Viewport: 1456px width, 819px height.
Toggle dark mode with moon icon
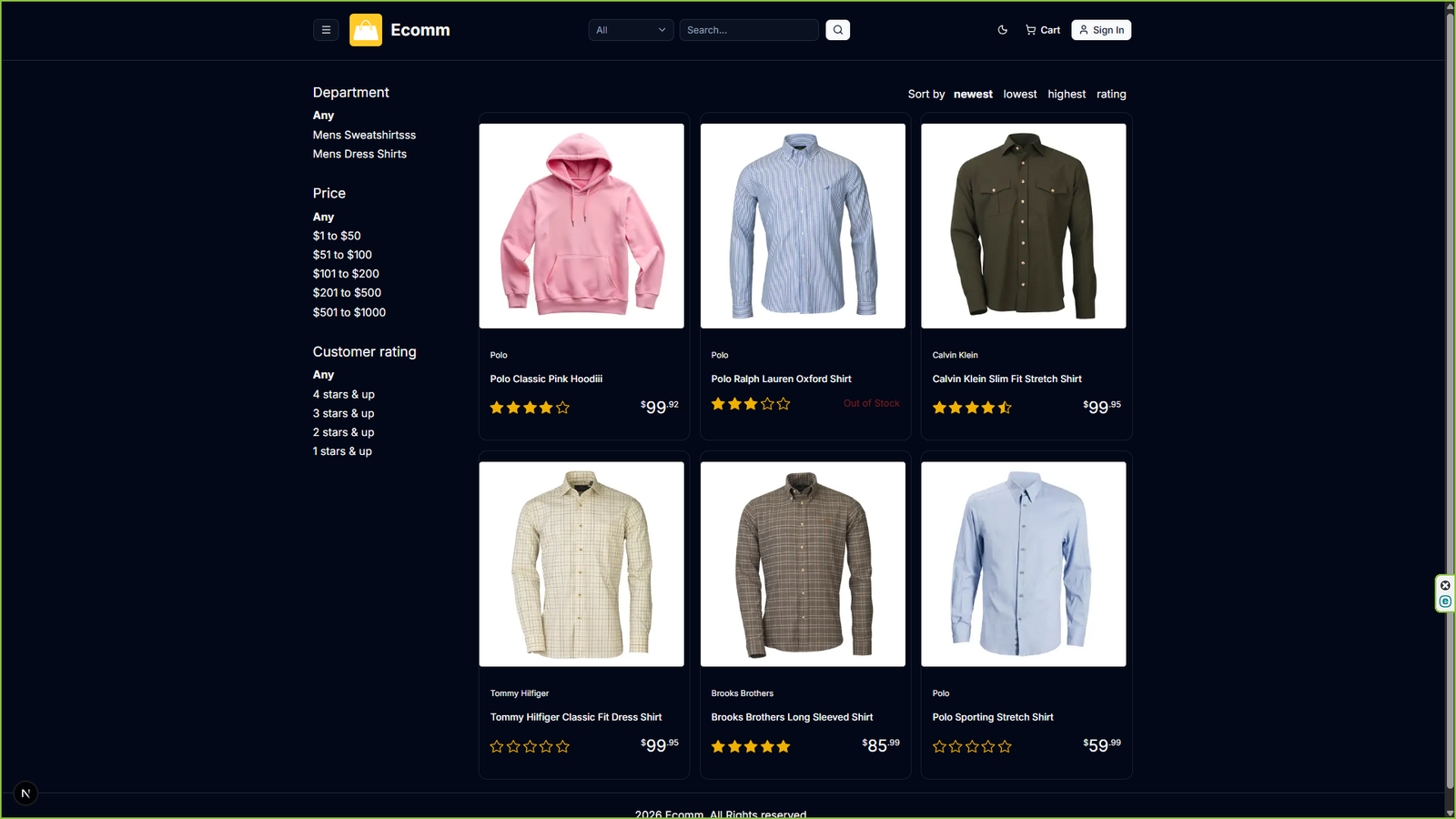pos(1003,30)
